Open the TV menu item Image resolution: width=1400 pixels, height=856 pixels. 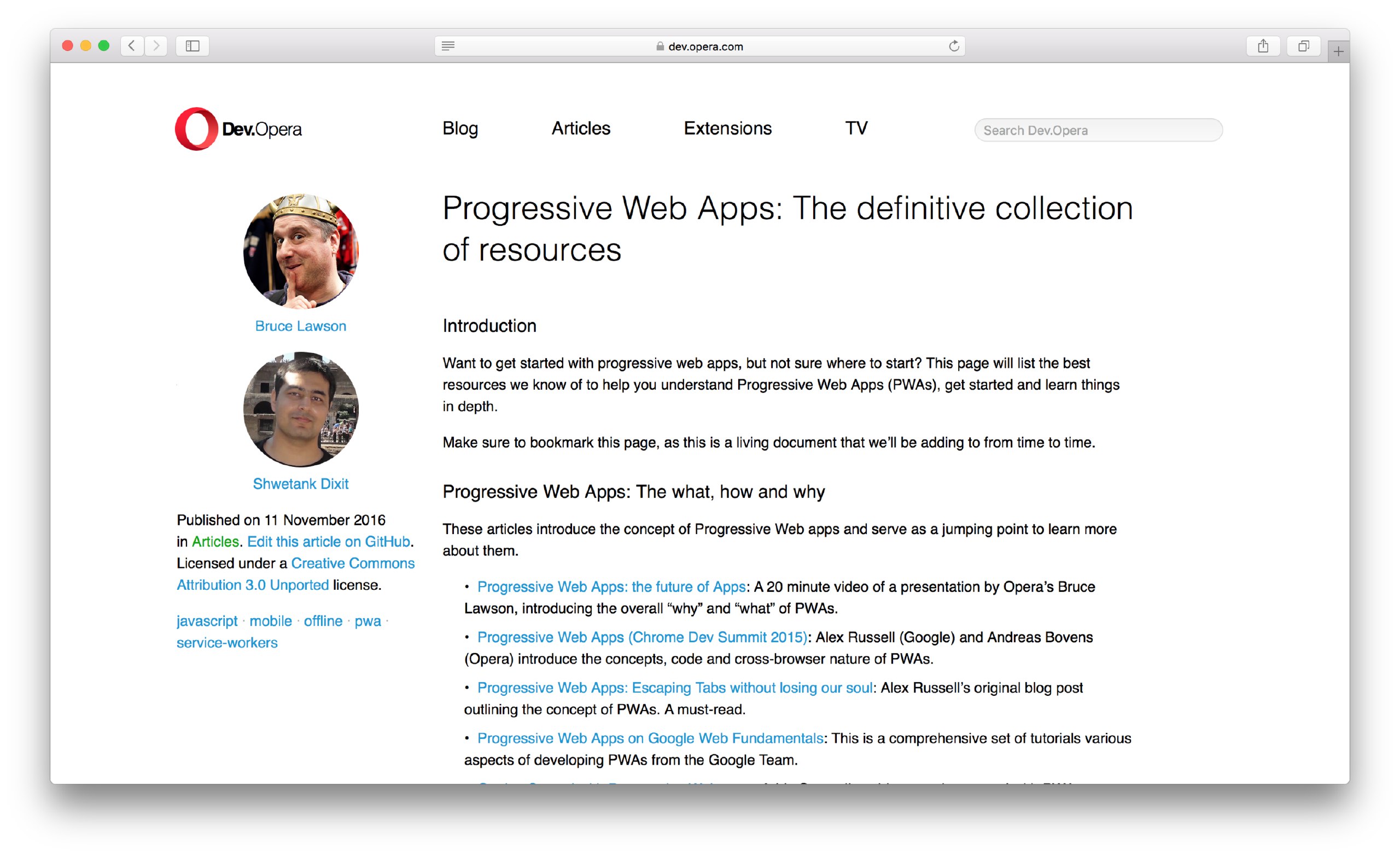[x=856, y=128]
